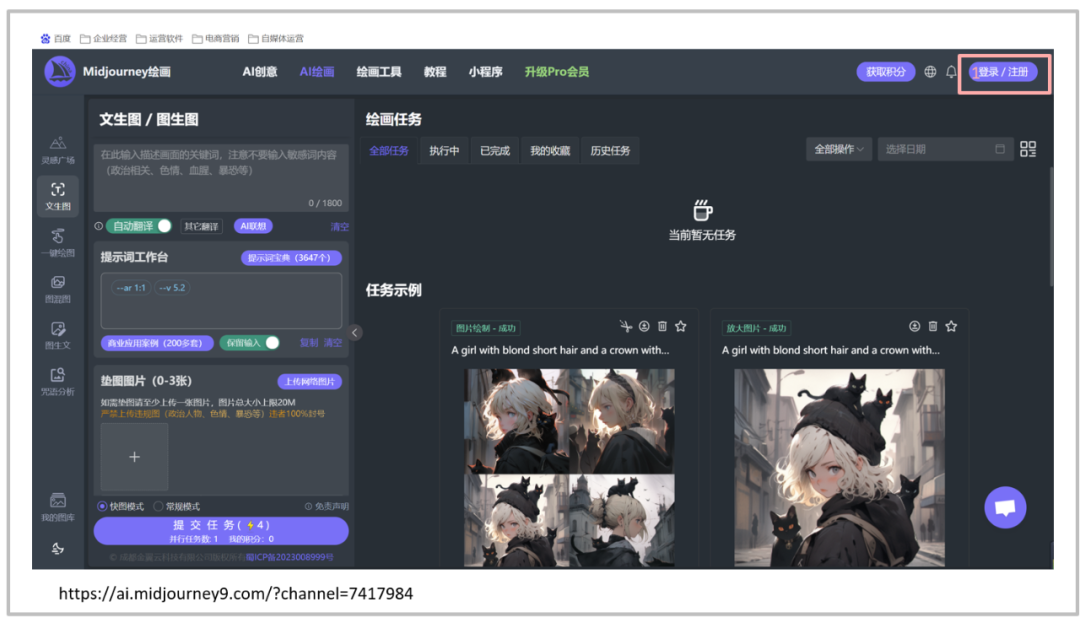Toggle 保留输入 switch
Screen dimensions: 1080x618
pos(249,342)
